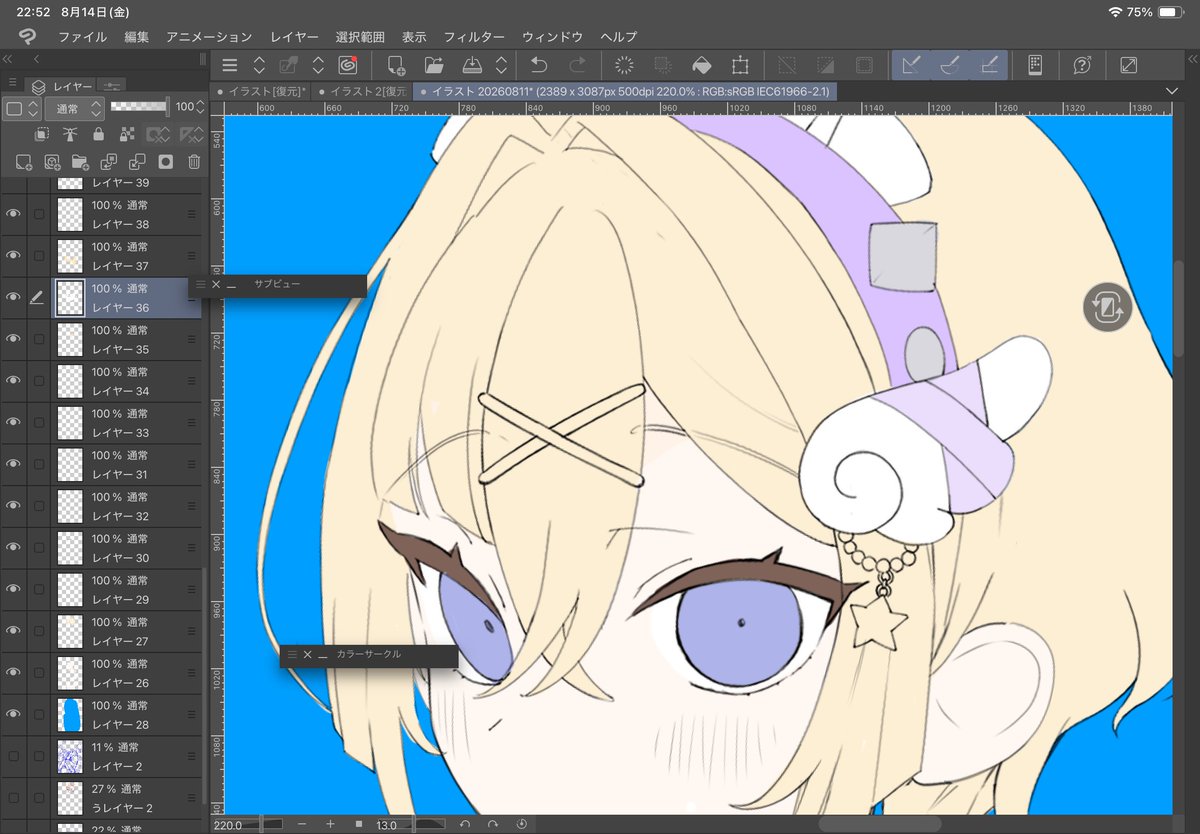1200x834 pixels.
Task: Open Clip Studio launcher icon in toolbar
Action: (348, 66)
